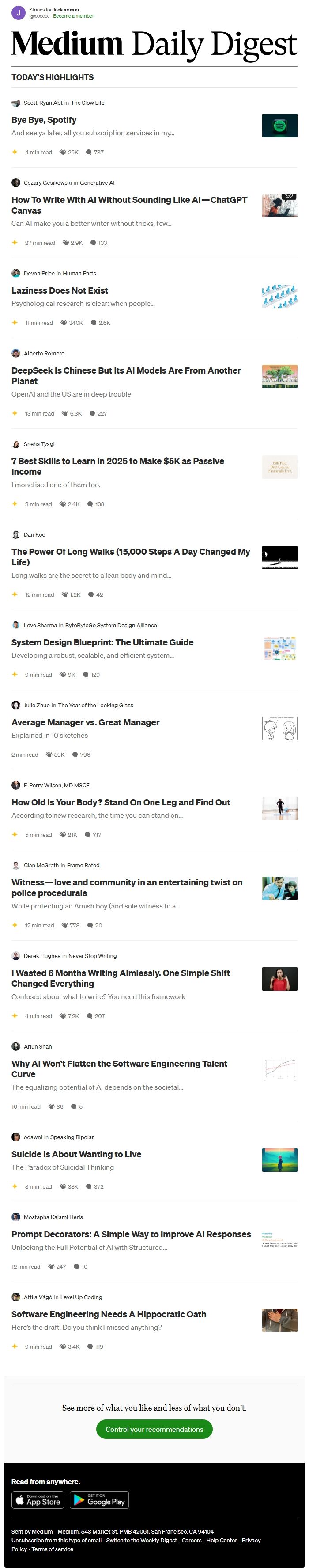Open Scott-Ryan Abt's author avatar
The width and height of the screenshot is (309, 1568).
[x=16, y=103]
